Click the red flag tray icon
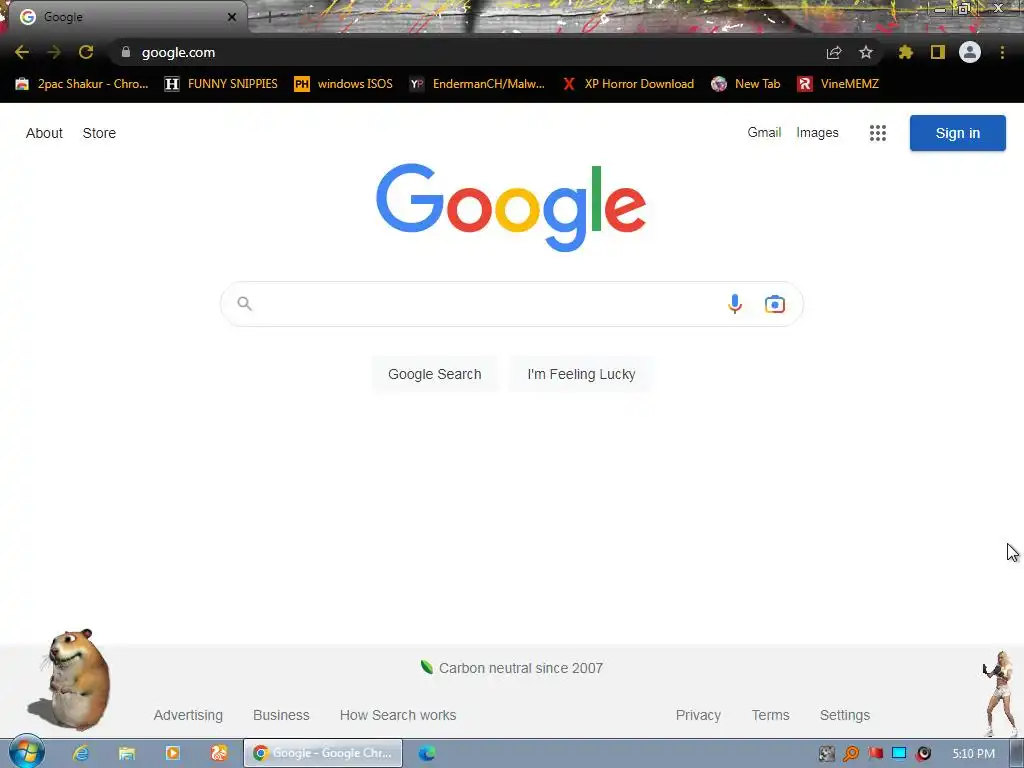 pyautogui.click(x=875, y=754)
